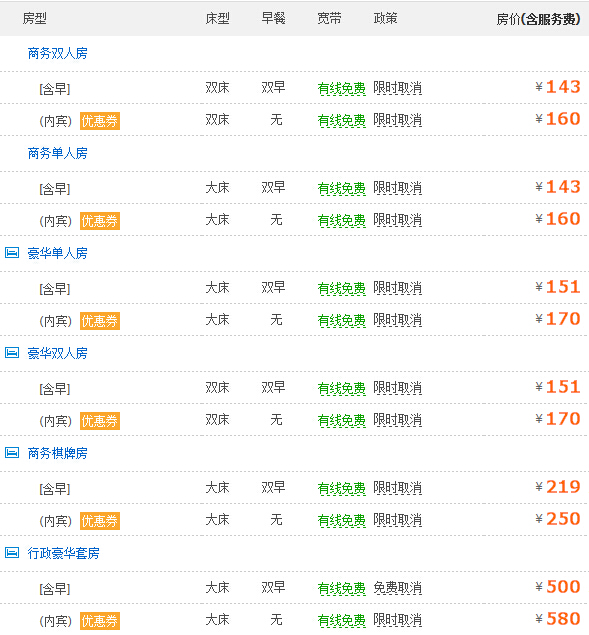
Task: Click the photo icon beside 豪华单人房
Action: tap(12, 253)
